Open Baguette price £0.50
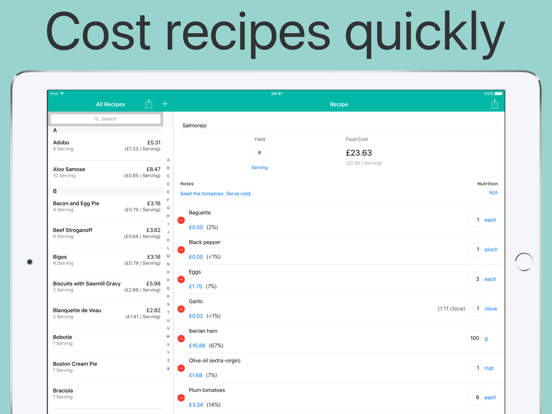The image size is (552, 414). click(x=196, y=227)
